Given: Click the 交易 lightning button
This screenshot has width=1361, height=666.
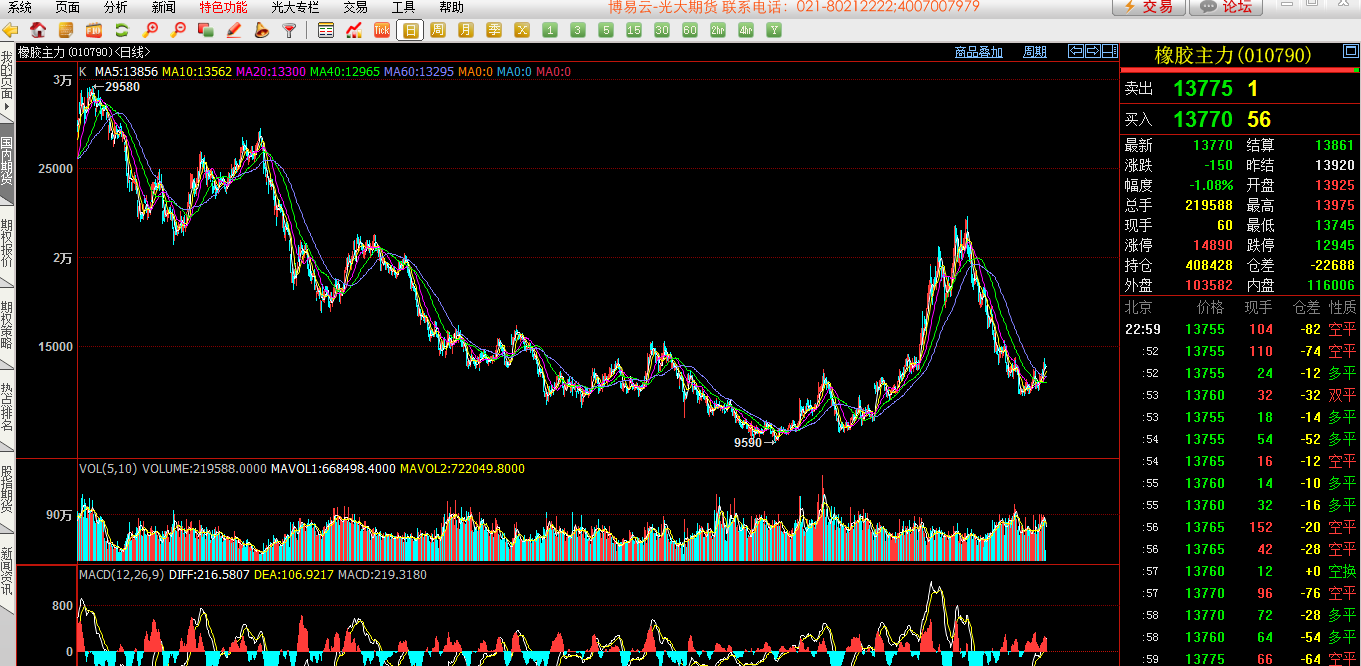Looking at the screenshot, I should click(x=1149, y=7).
